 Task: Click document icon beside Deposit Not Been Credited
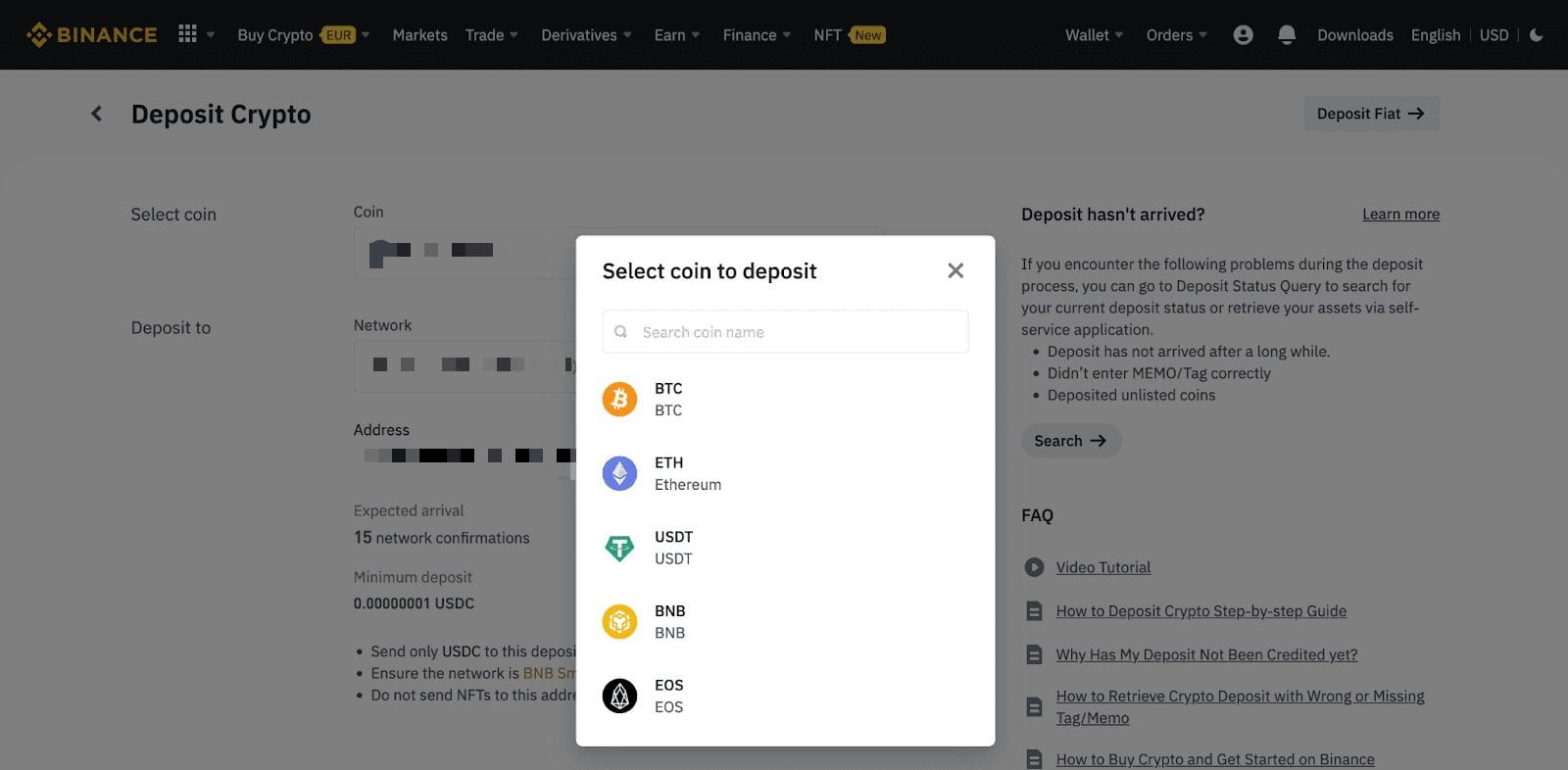(1034, 654)
